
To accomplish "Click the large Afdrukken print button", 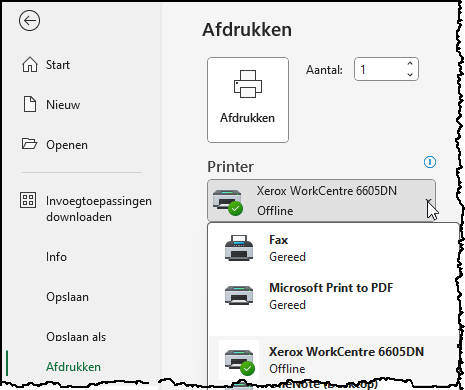I will point(248,100).
